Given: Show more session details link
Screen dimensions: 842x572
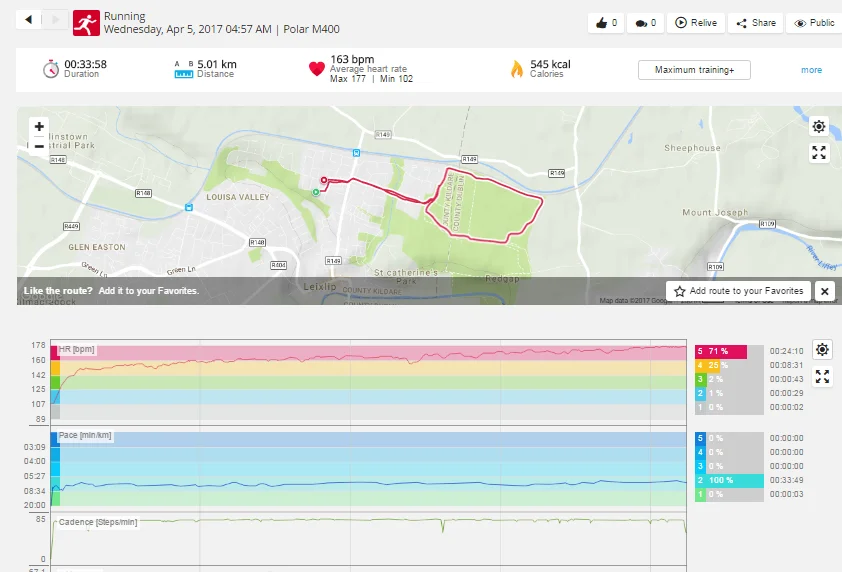Looking at the screenshot, I should (x=811, y=70).
